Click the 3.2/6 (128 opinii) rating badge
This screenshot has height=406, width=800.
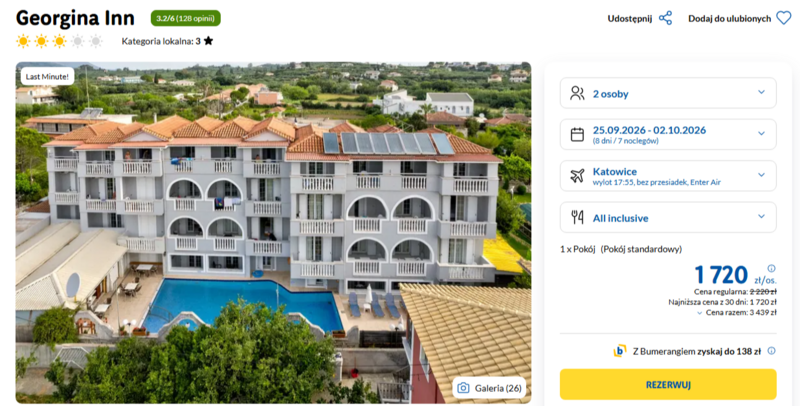click(186, 18)
